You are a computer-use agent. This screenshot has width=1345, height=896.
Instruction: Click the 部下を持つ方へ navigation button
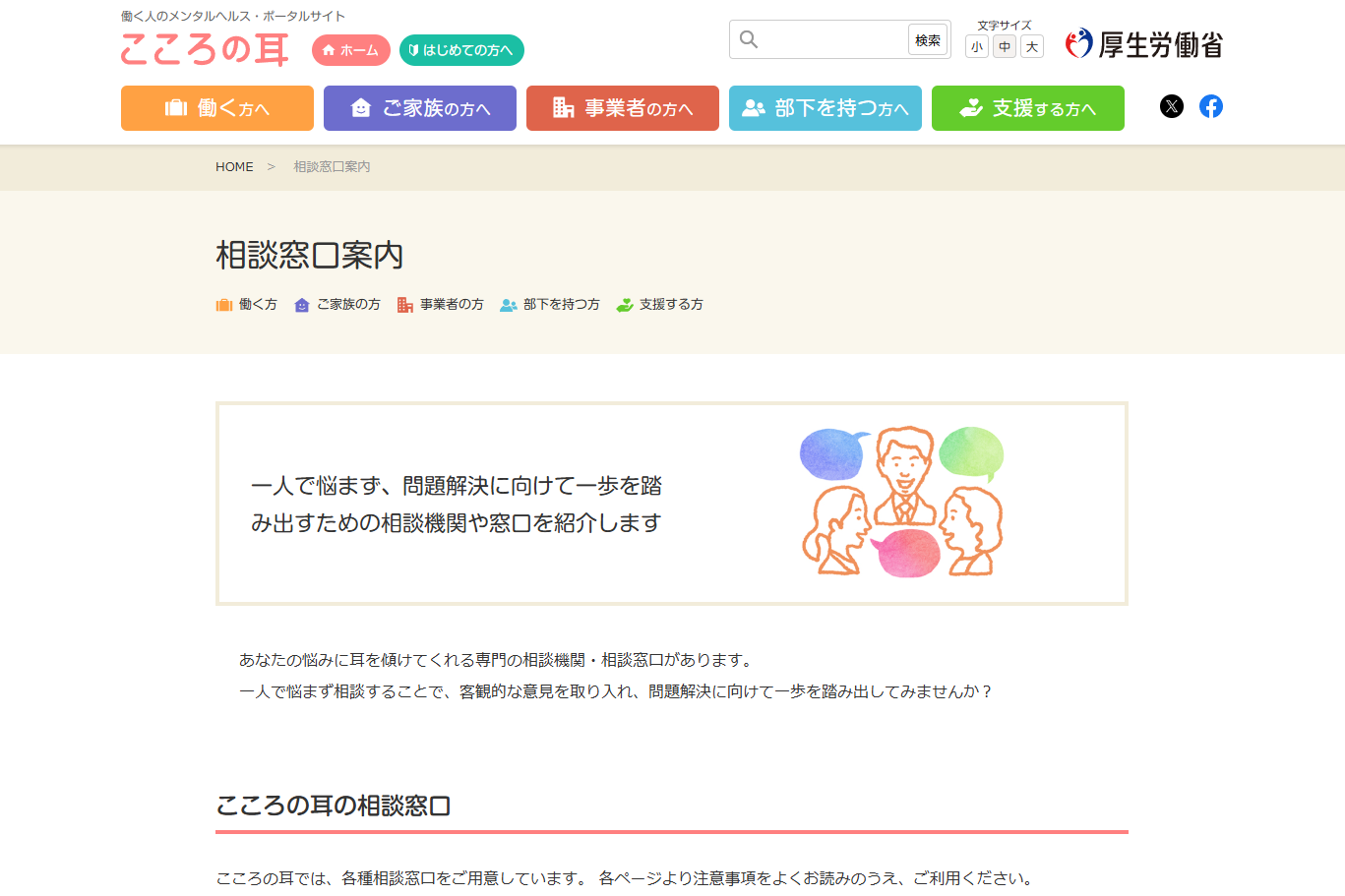coord(825,107)
